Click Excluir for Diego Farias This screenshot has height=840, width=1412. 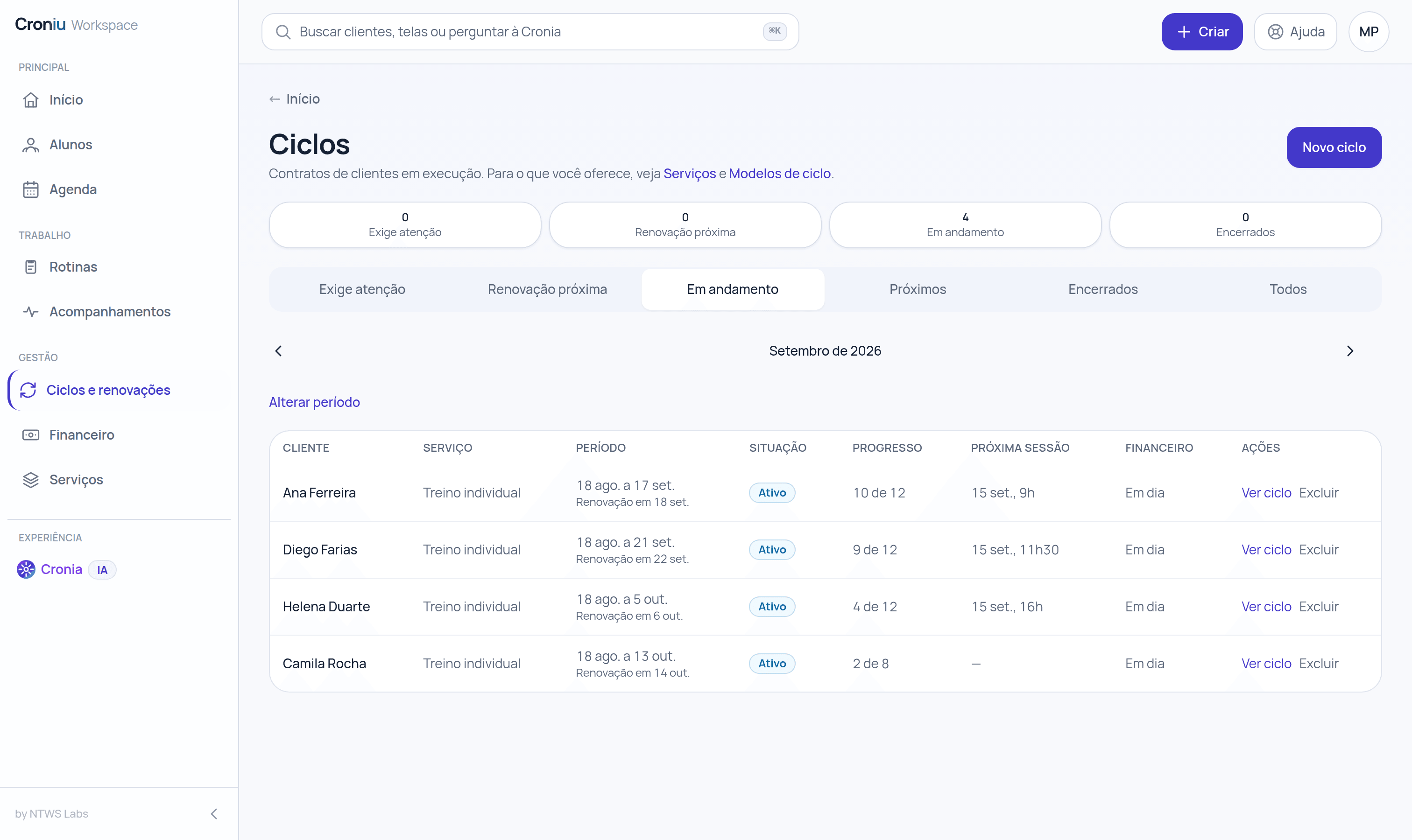click(x=1319, y=550)
